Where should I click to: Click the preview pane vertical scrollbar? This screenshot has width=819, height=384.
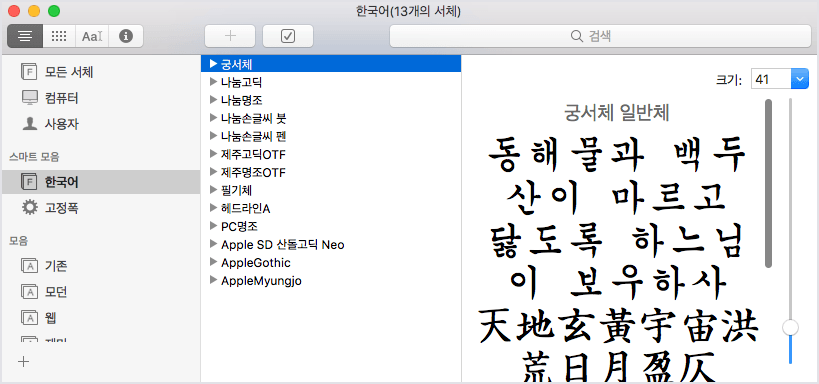(x=768, y=183)
